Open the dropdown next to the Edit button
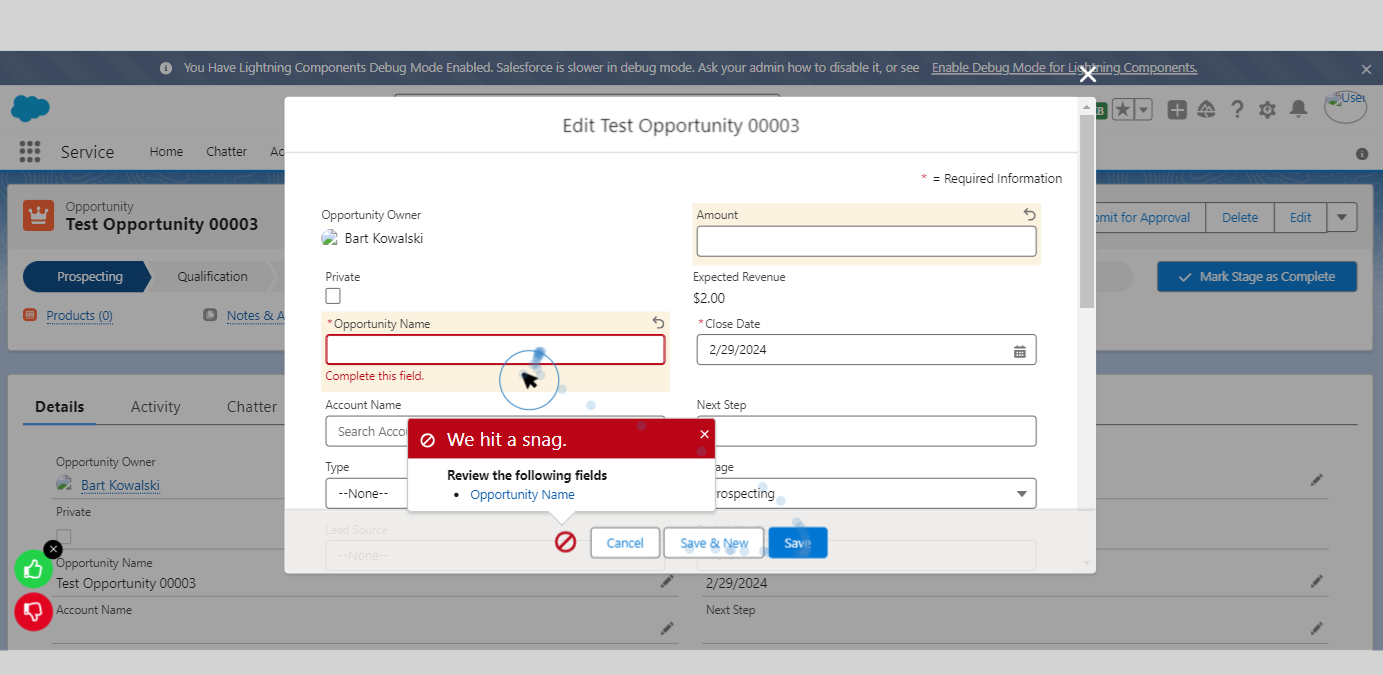This screenshot has height=675, width=1383. pos(1341,217)
